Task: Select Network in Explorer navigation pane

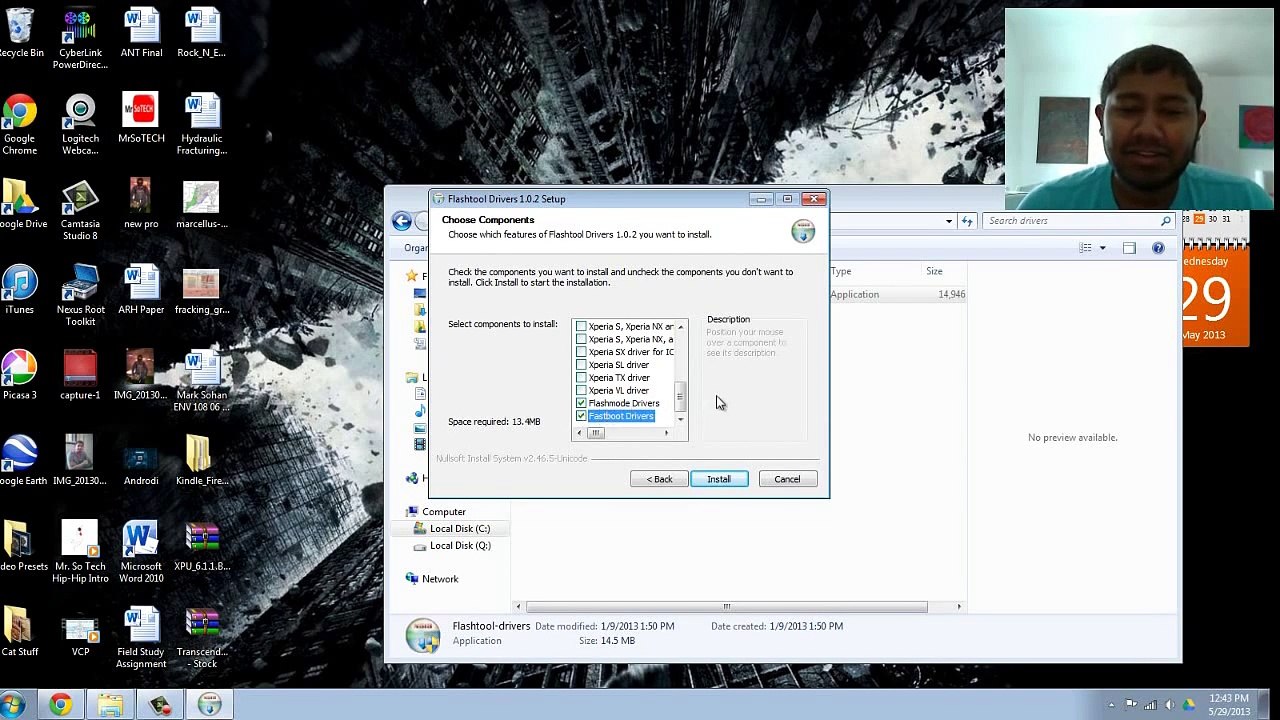Action: pos(440,579)
